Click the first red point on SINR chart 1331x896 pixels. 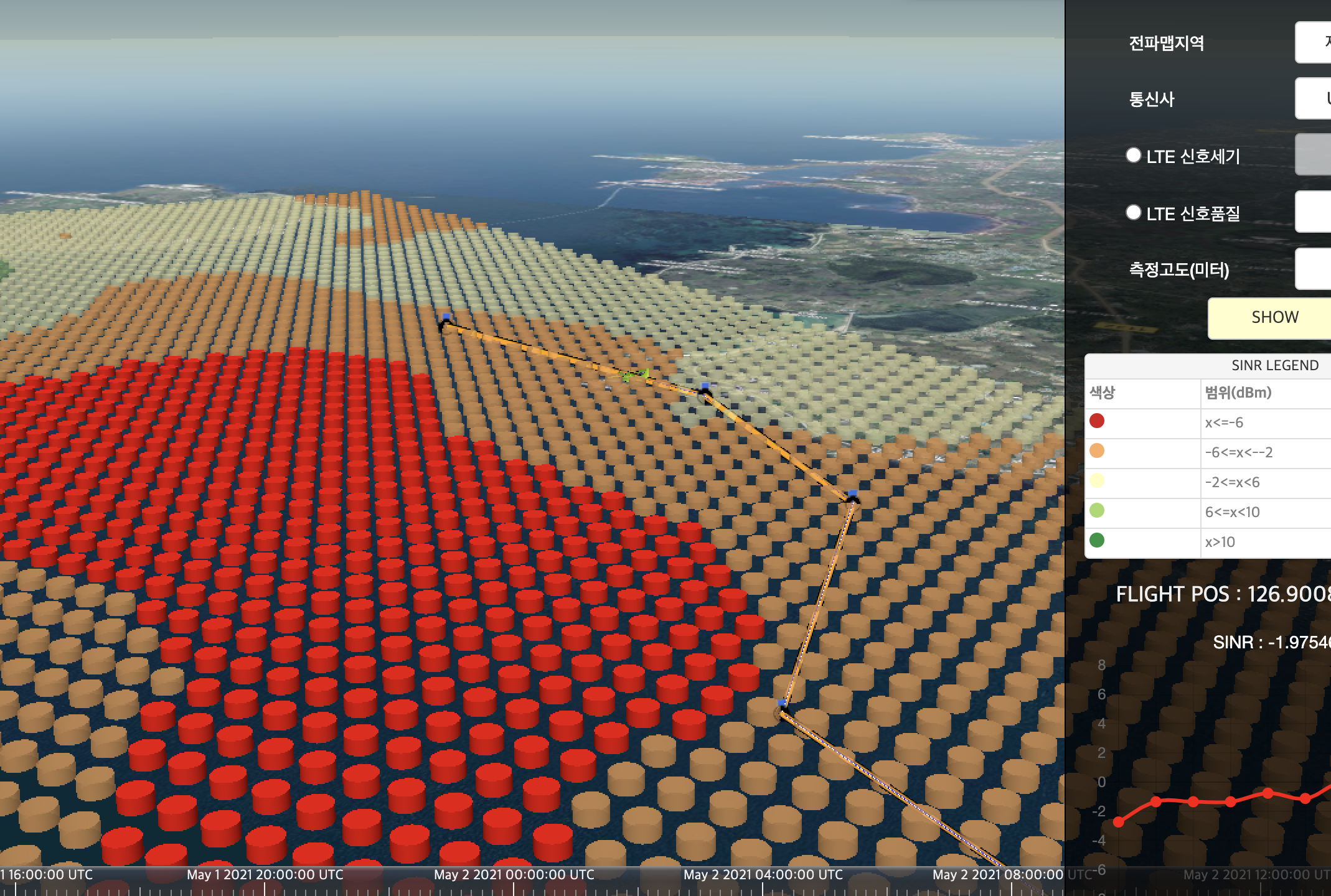pyautogui.click(x=1119, y=823)
